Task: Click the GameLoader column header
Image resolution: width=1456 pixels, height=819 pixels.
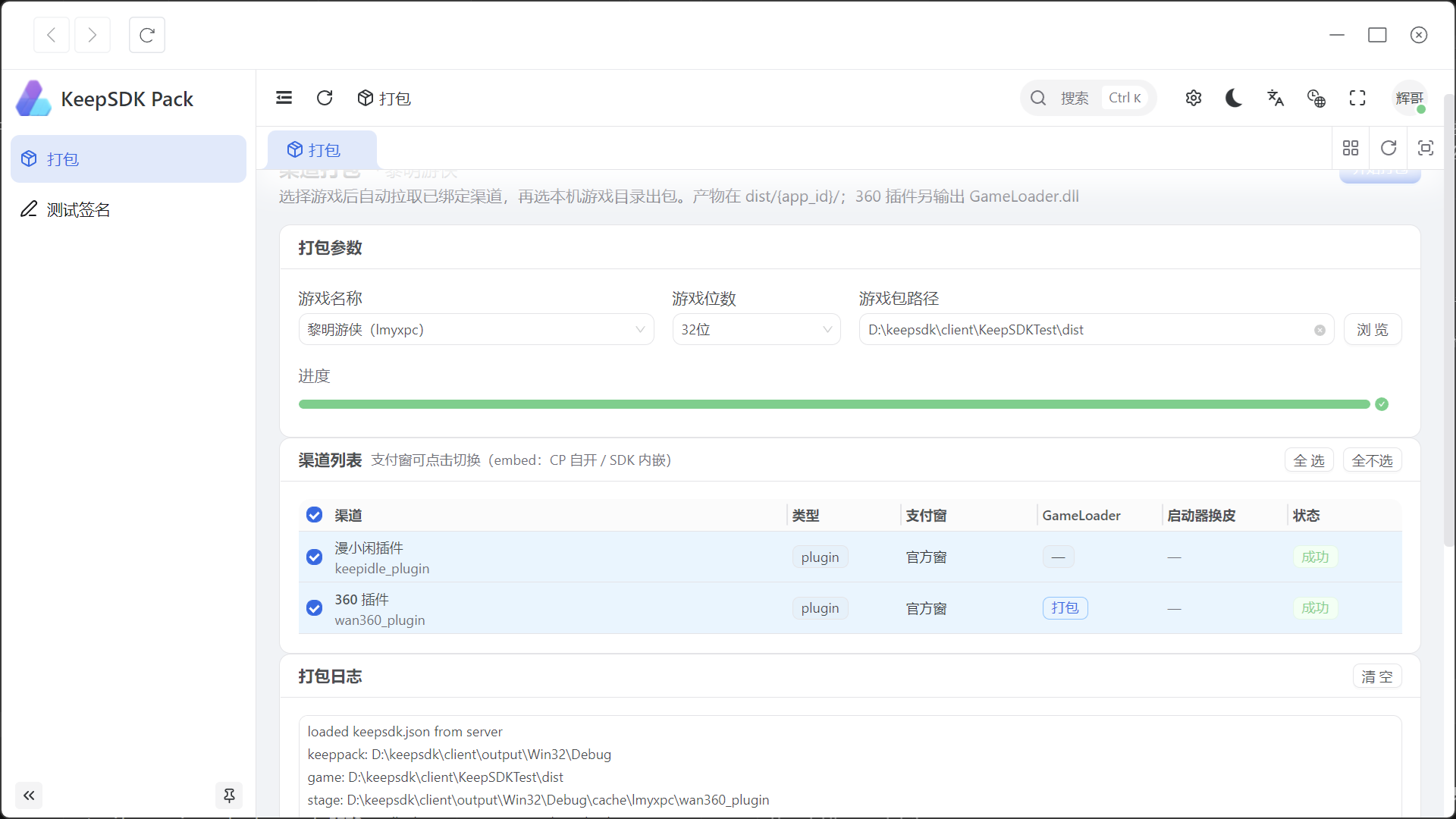Action: pos(1081,515)
